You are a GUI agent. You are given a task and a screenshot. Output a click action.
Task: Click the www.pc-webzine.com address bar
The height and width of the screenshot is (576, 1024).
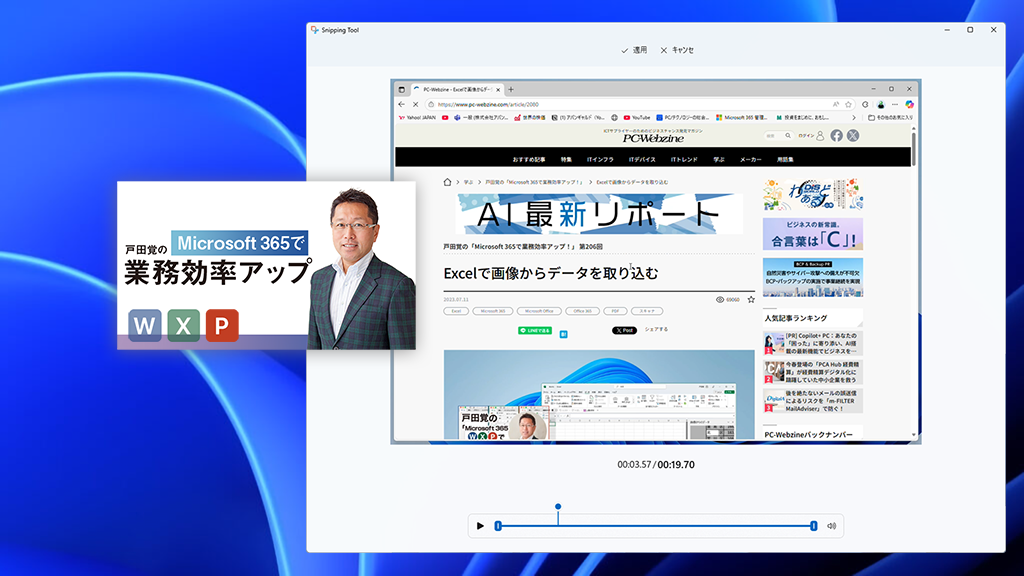(633, 104)
